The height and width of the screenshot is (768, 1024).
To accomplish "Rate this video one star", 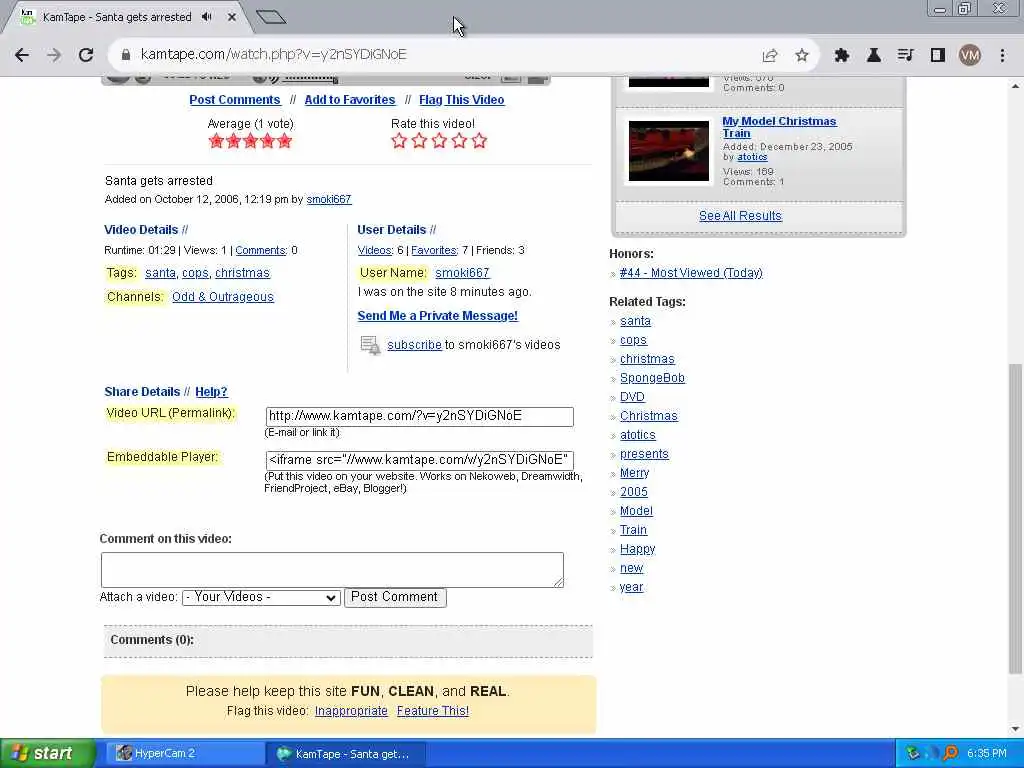I will [x=399, y=140].
